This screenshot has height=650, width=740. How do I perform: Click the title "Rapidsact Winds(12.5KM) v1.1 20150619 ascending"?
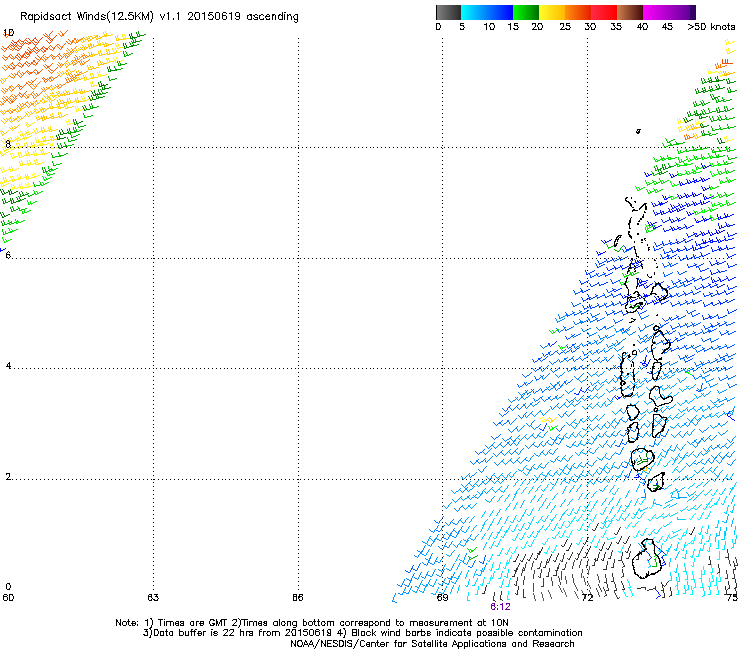tap(159, 17)
